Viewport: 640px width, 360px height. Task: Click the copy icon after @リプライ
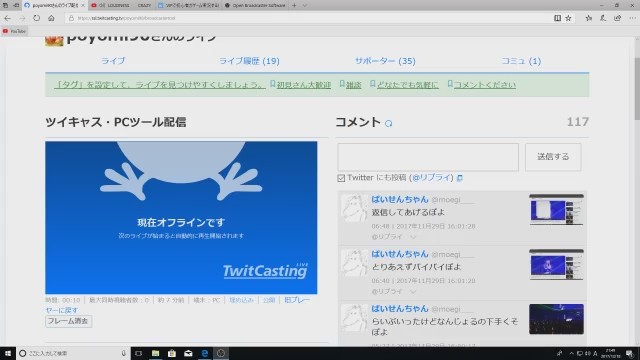pyautogui.click(x=460, y=178)
